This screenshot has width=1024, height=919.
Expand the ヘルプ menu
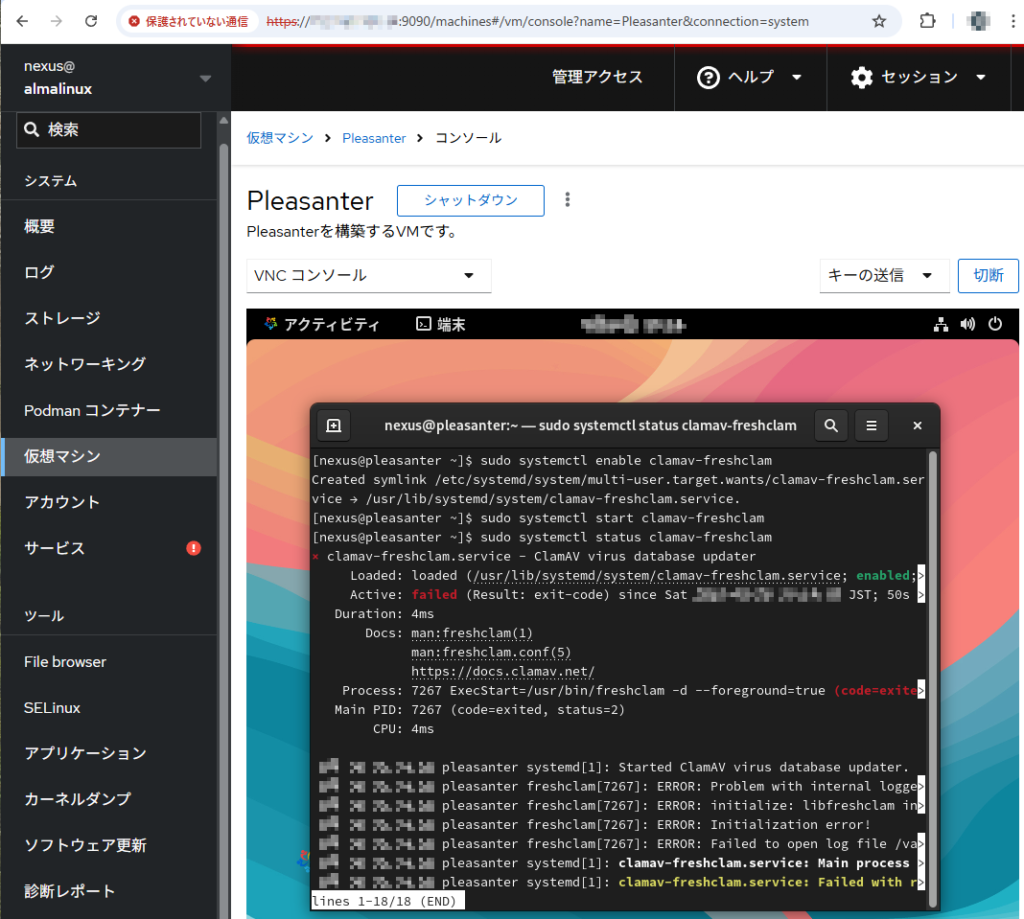[751, 78]
